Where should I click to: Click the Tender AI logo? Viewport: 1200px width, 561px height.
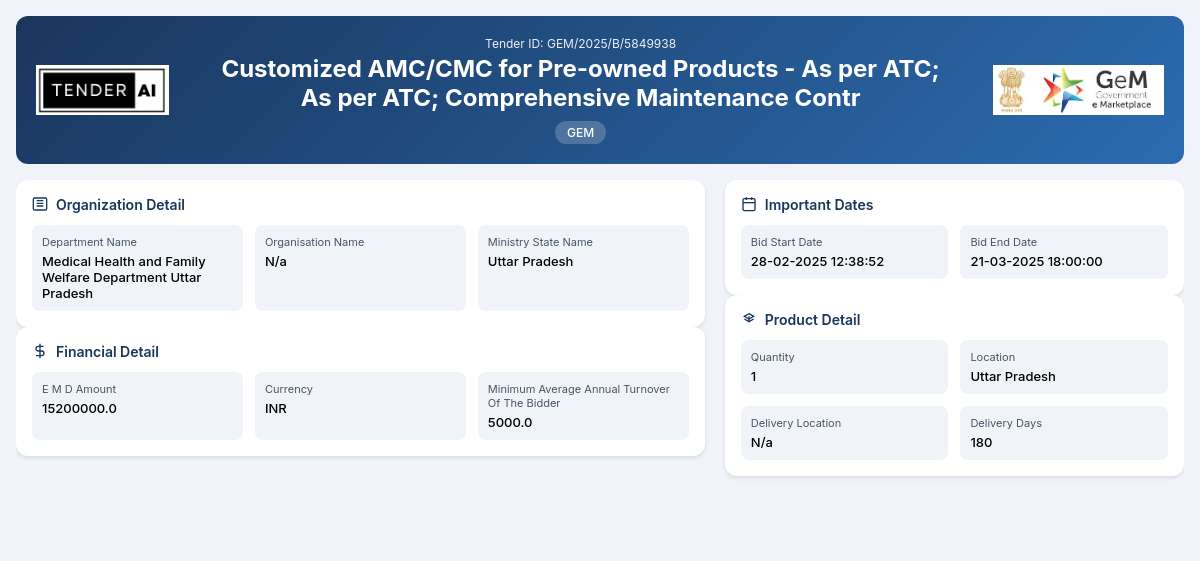102,90
